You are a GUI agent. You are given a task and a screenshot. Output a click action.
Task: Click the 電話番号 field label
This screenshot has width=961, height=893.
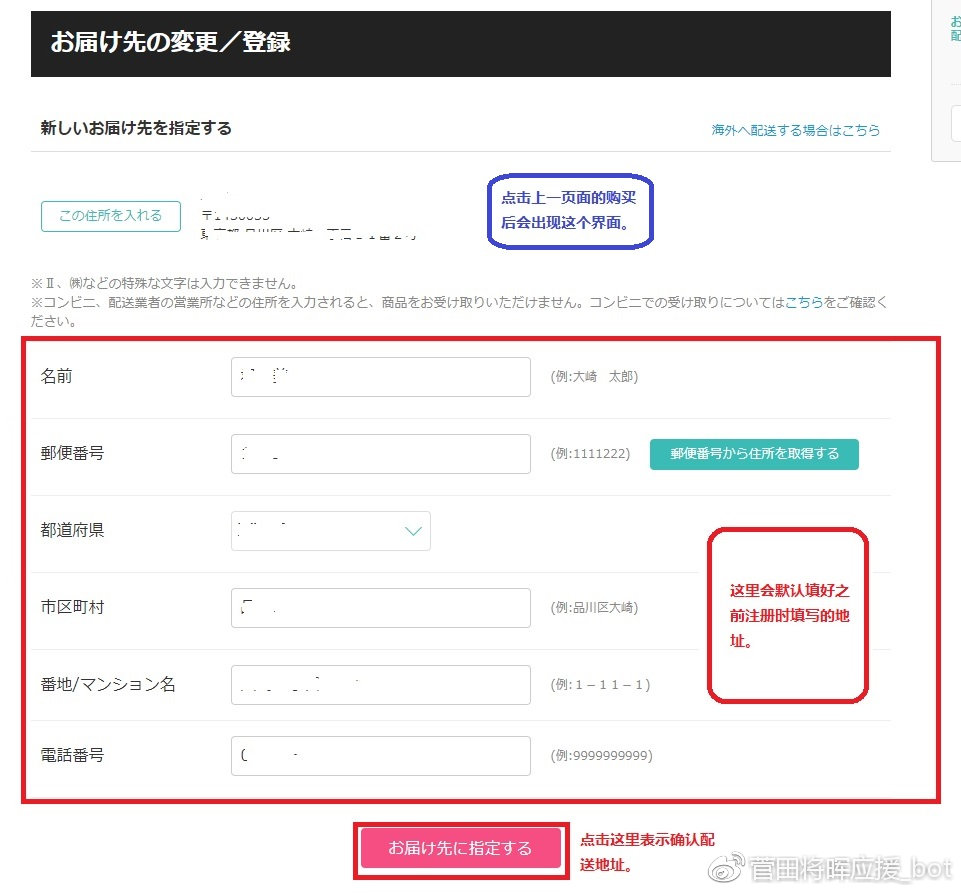pos(72,756)
